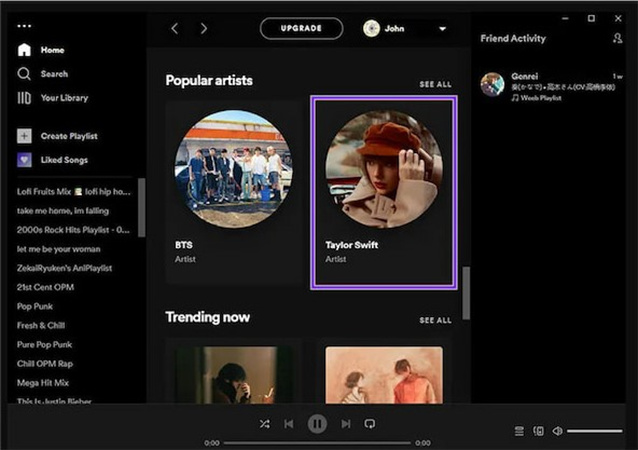The height and width of the screenshot is (450, 638).
Task: Pause the current track
Action: click(x=317, y=424)
